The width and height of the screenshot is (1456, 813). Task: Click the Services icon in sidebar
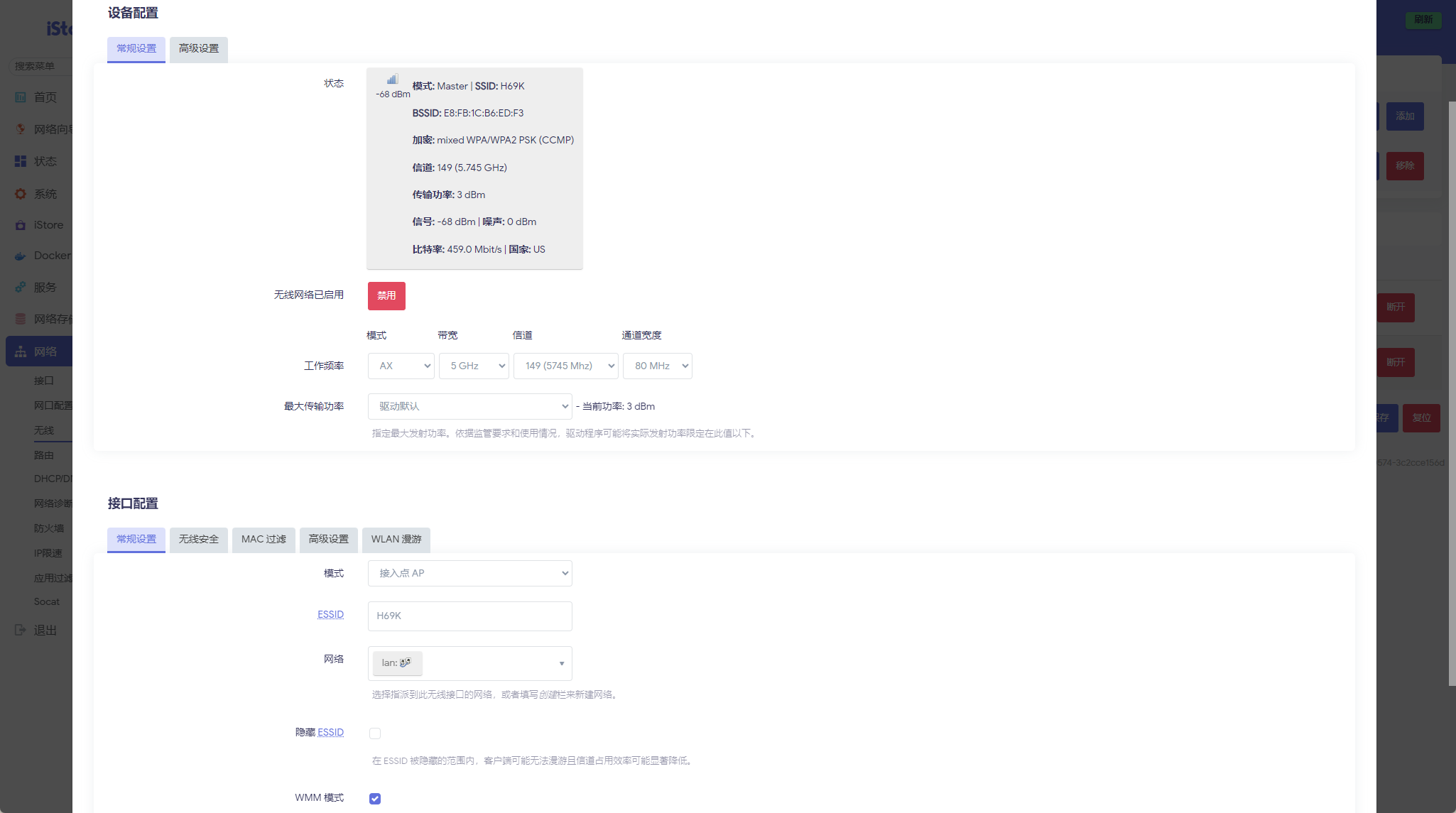click(x=21, y=288)
